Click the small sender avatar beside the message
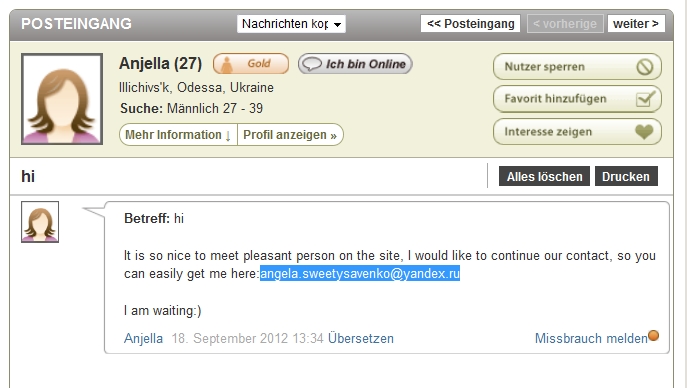Viewport: 687px width, 388px height. coord(40,222)
